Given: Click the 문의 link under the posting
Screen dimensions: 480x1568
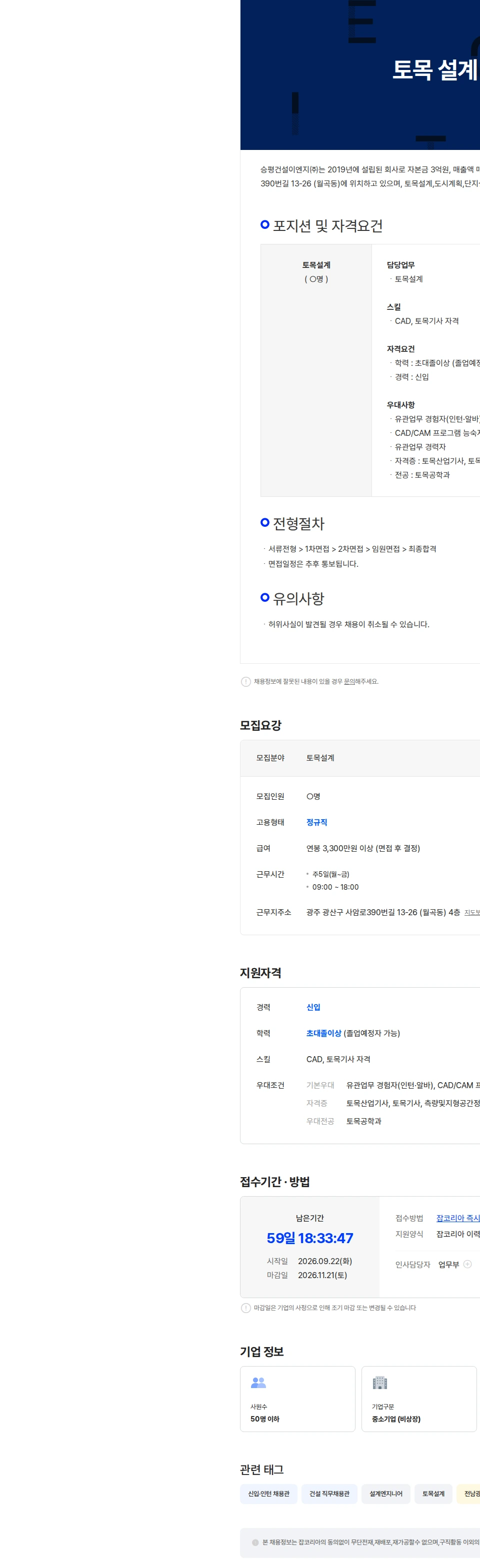Looking at the screenshot, I should [x=349, y=681].
